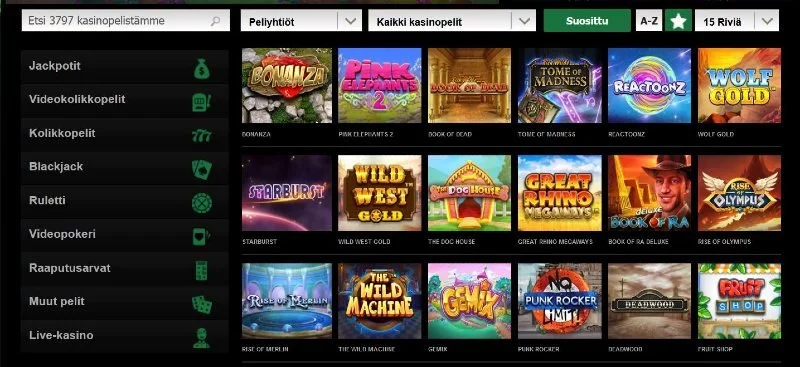The height and width of the screenshot is (367, 800).
Task: Open Blackjack via its playing cards icon
Action: [202, 169]
